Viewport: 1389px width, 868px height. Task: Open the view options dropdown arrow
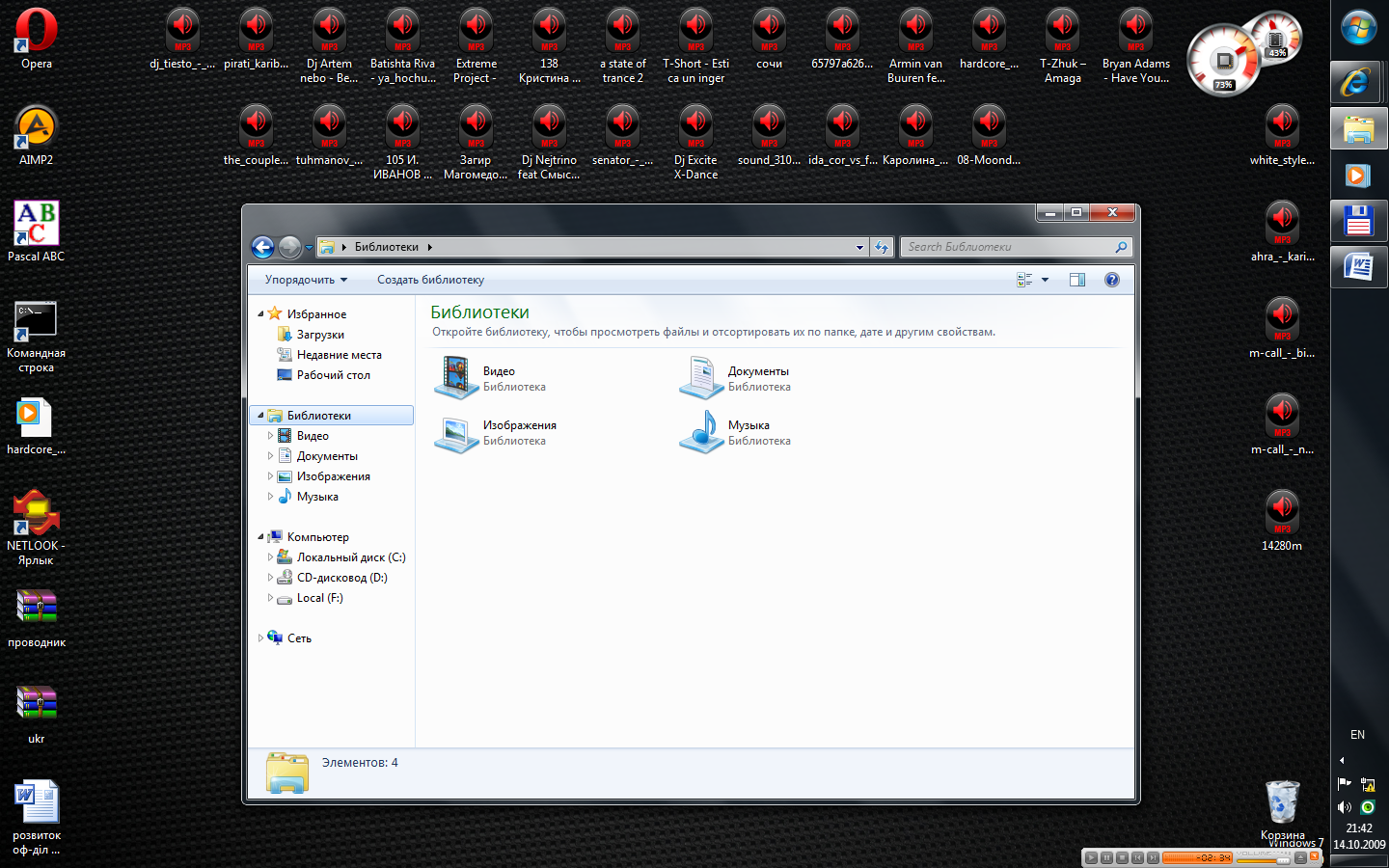1045,280
